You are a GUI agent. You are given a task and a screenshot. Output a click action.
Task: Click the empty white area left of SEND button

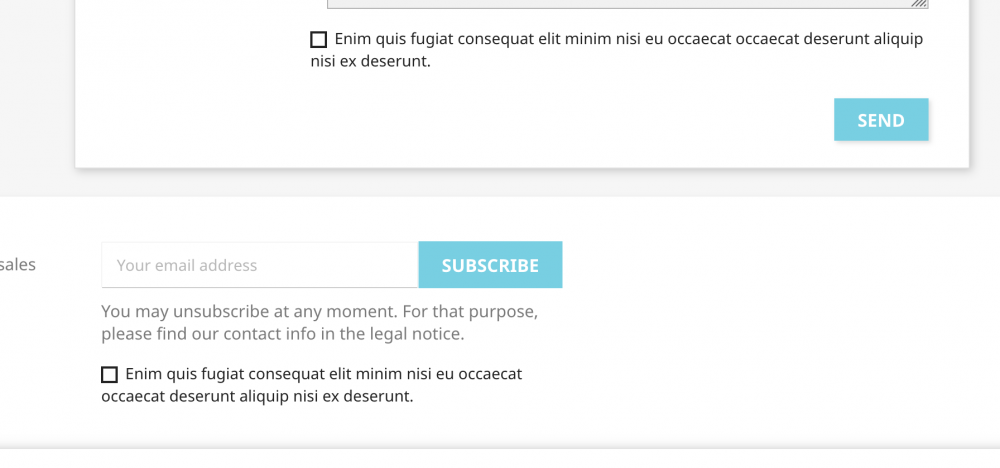(x=510, y=120)
